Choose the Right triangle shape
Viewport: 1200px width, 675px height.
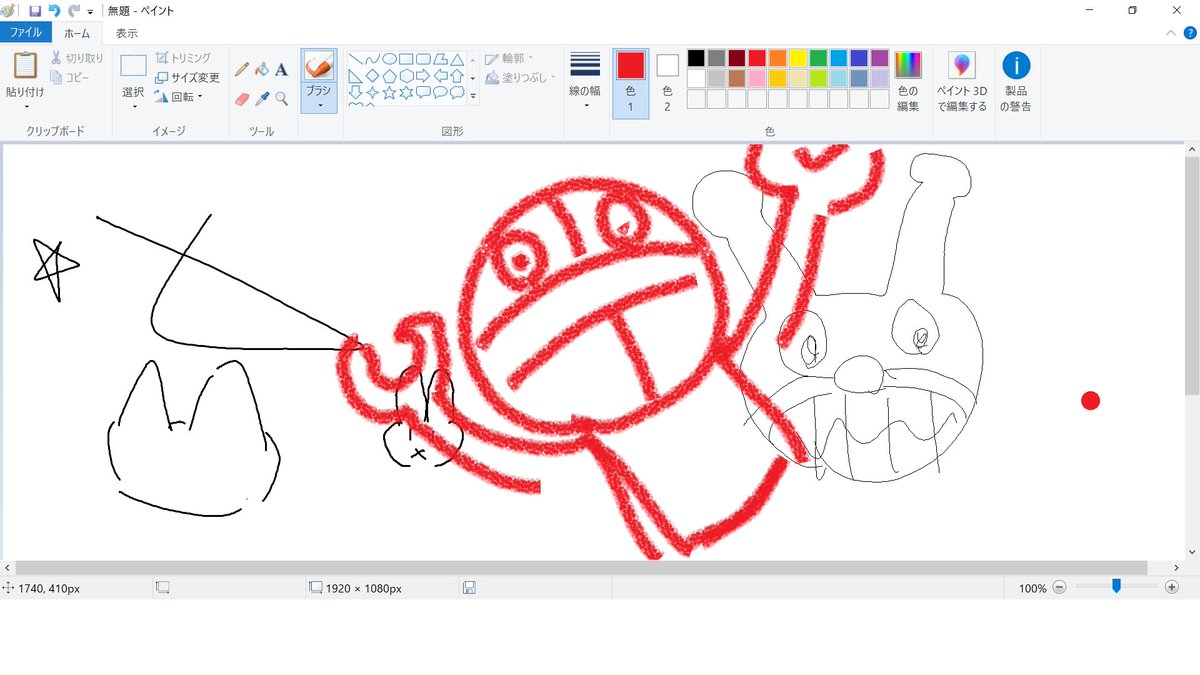tap(355, 76)
